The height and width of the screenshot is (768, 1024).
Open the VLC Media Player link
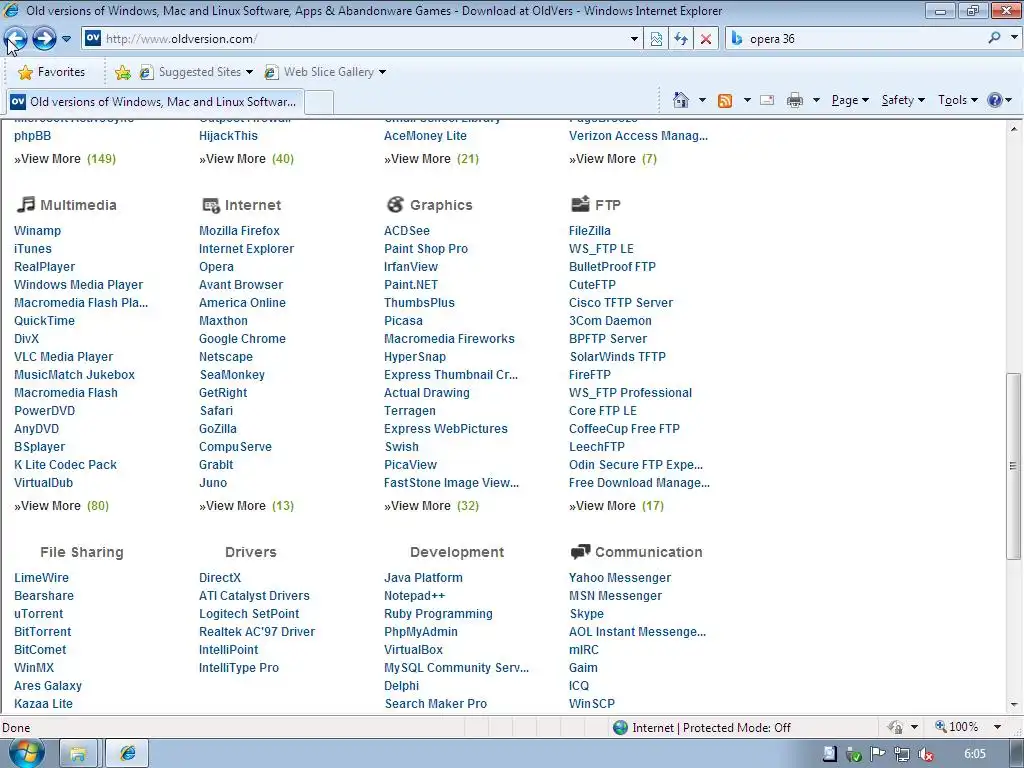[63, 357]
